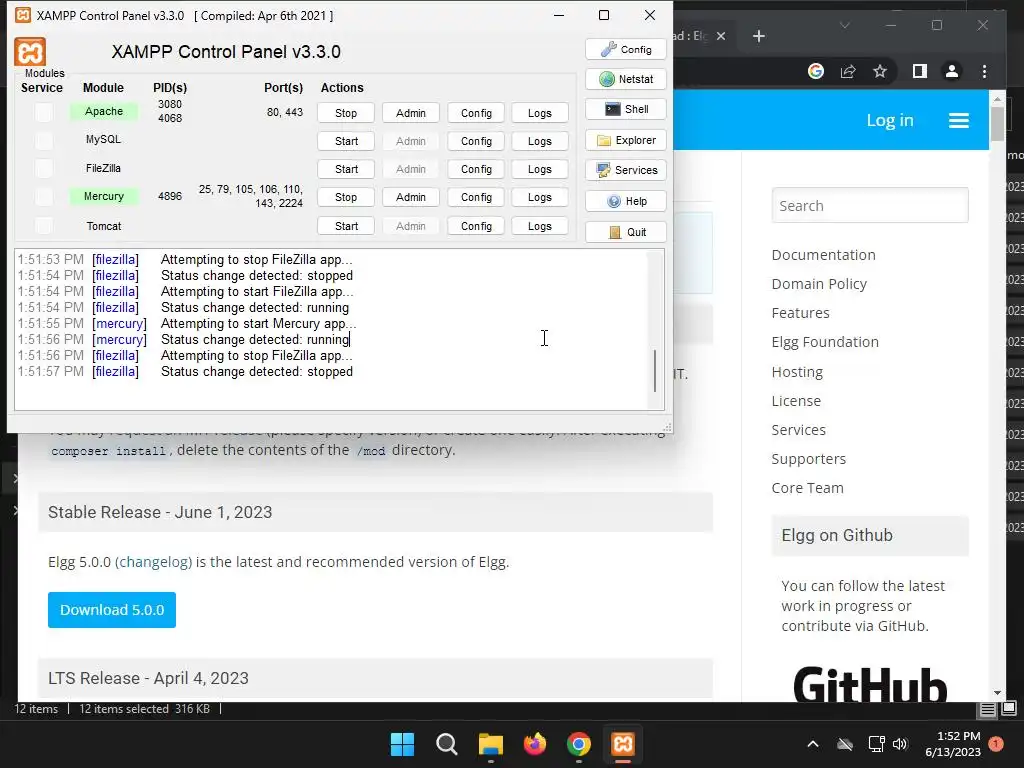
Task: Toggle Chrome side panel icon
Action: (920, 71)
